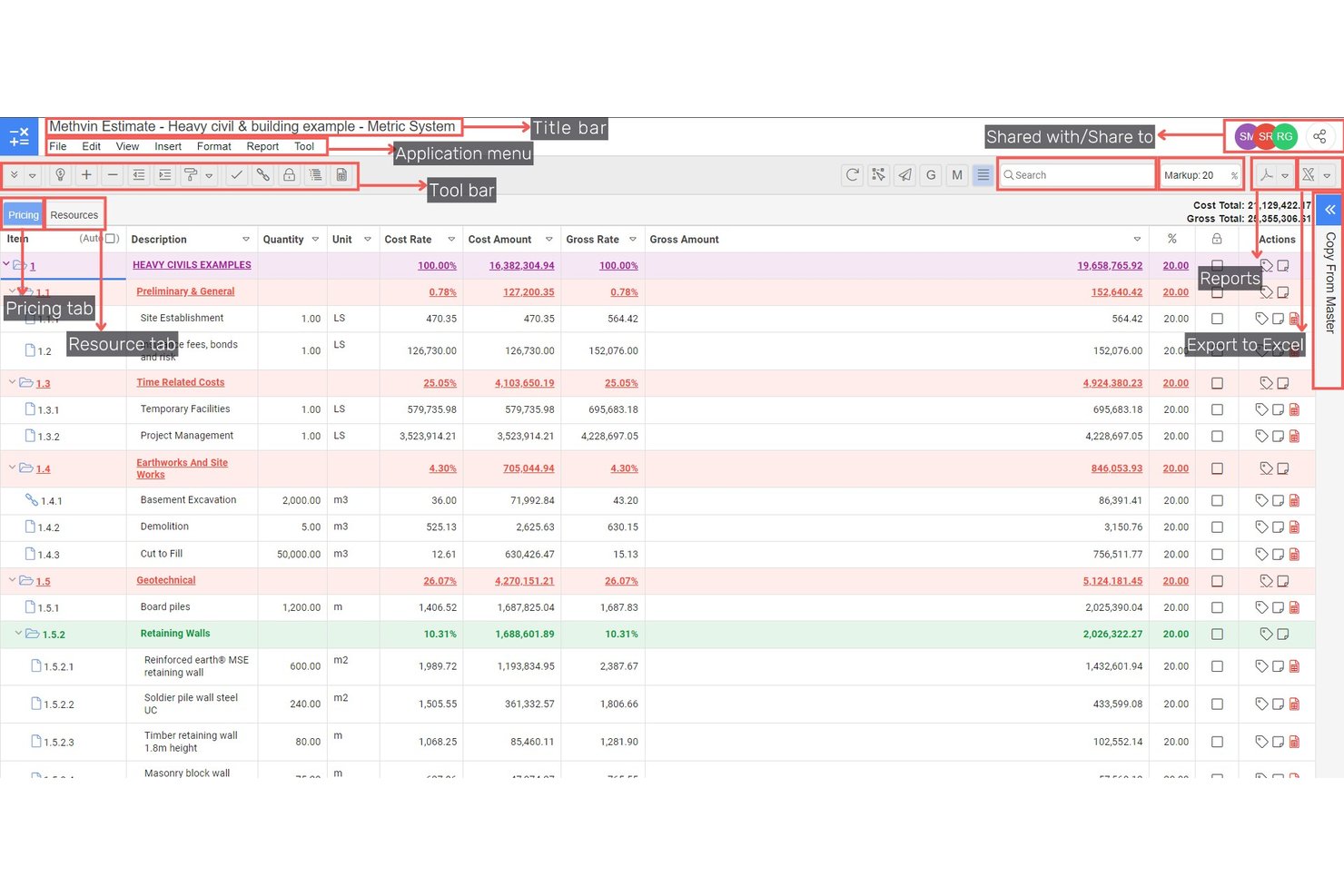The image size is (1344, 896).
Task: Open the Earthworks And Site Works link
Action: (x=182, y=468)
